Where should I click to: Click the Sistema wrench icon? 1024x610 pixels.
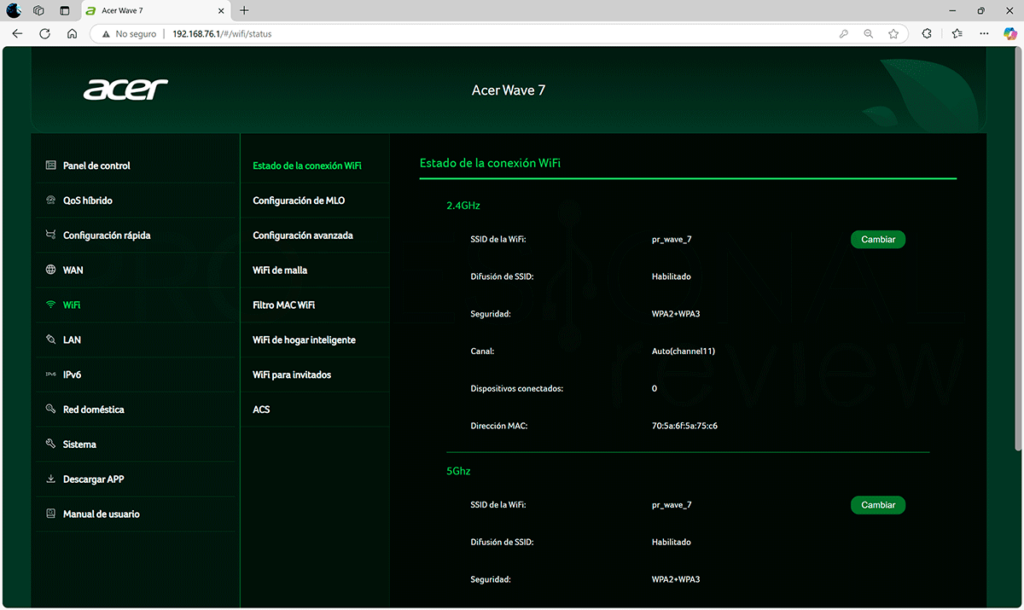(x=50, y=443)
